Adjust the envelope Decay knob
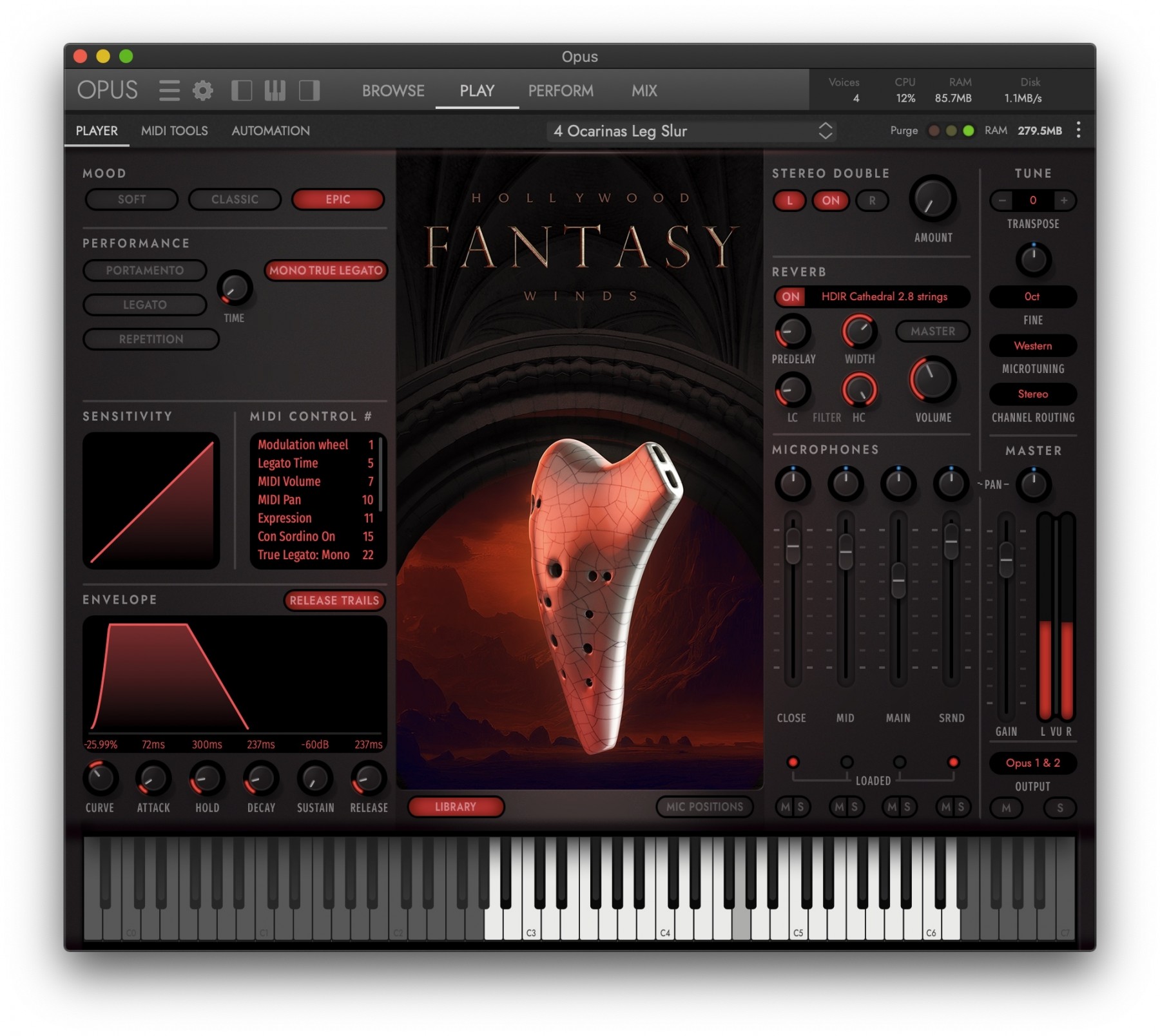The width and height of the screenshot is (1160, 1036). (x=261, y=778)
